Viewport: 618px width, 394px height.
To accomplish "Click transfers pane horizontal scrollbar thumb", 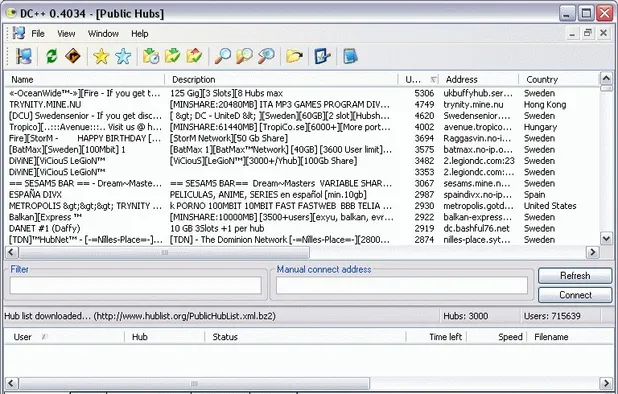I will (194, 383).
